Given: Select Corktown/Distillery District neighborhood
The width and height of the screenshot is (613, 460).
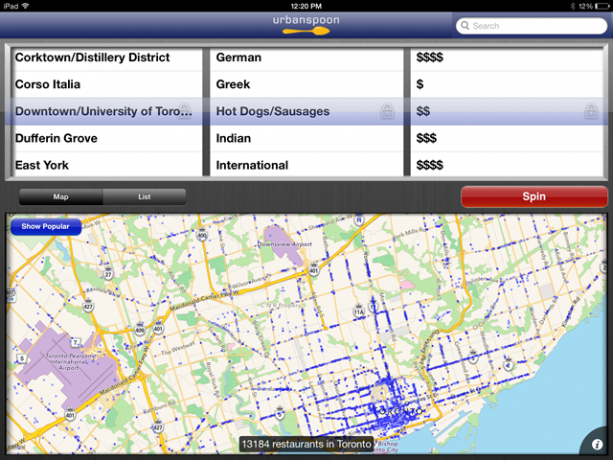Looking at the screenshot, I should (x=106, y=58).
